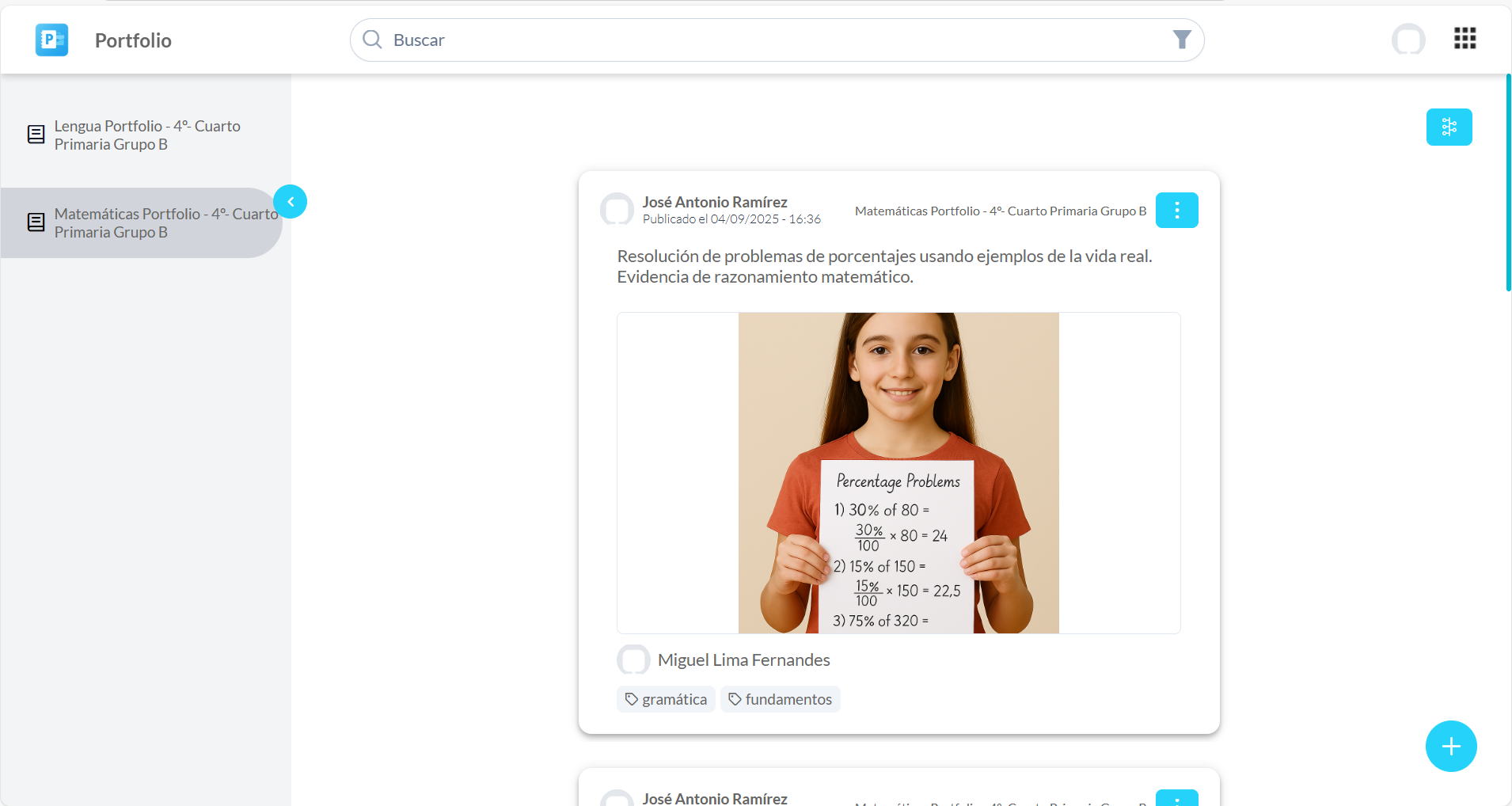Open three-dot options menu on first post

point(1176,210)
